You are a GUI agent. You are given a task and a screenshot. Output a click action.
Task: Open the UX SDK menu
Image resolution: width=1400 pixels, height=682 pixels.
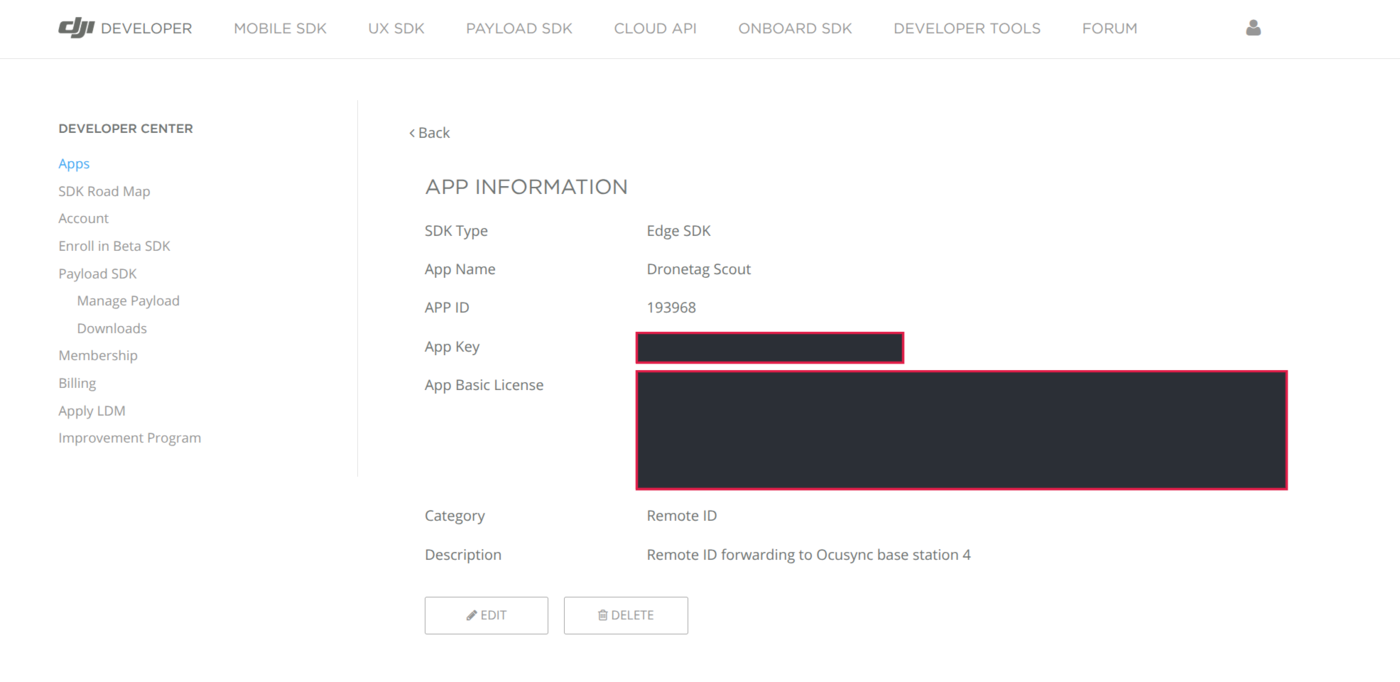point(396,28)
